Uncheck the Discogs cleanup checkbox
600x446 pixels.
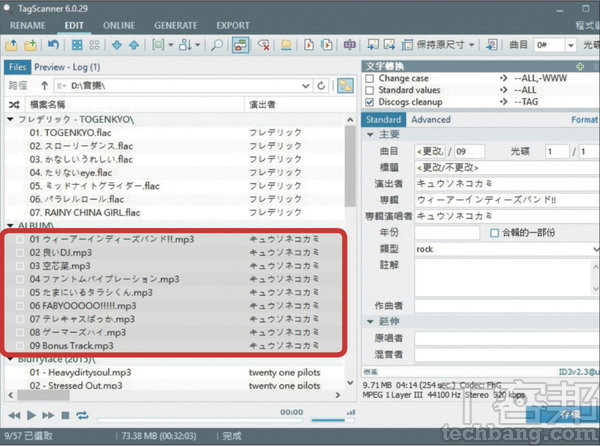coord(370,102)
